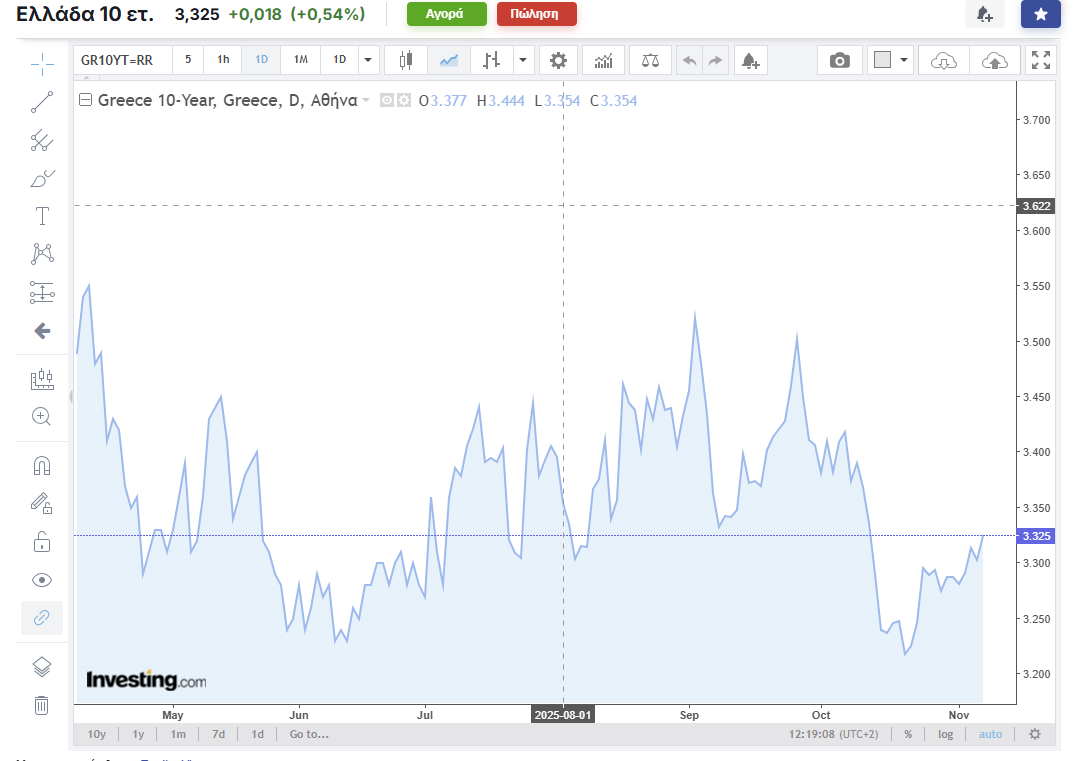The width and height of the screenshot is (1085, 761).
Task: Collapse the Greece 10-Year legend
Action: [85, 100]
